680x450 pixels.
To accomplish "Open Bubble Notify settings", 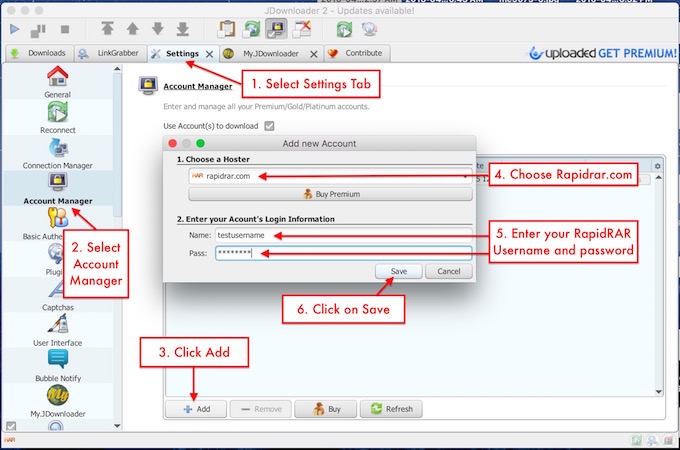I will tap(57, 364).
